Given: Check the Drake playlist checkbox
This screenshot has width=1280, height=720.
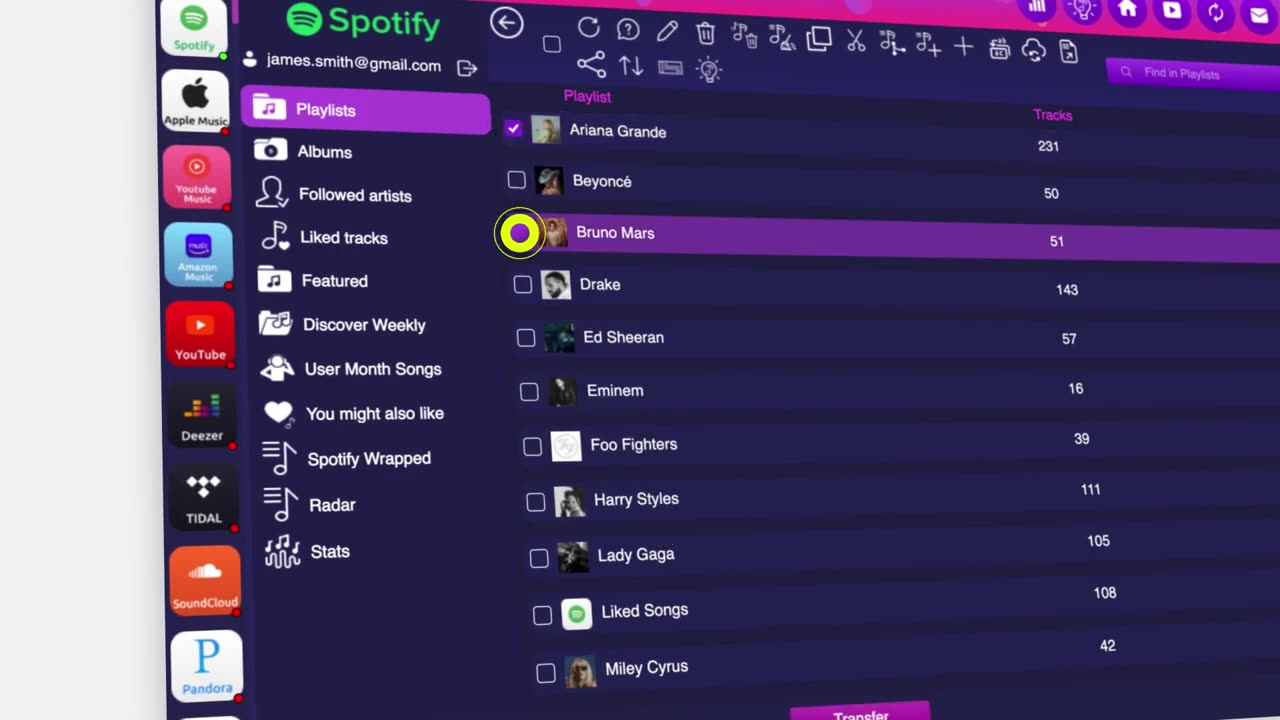Looking at the screenshot, I should click(522, 285).
